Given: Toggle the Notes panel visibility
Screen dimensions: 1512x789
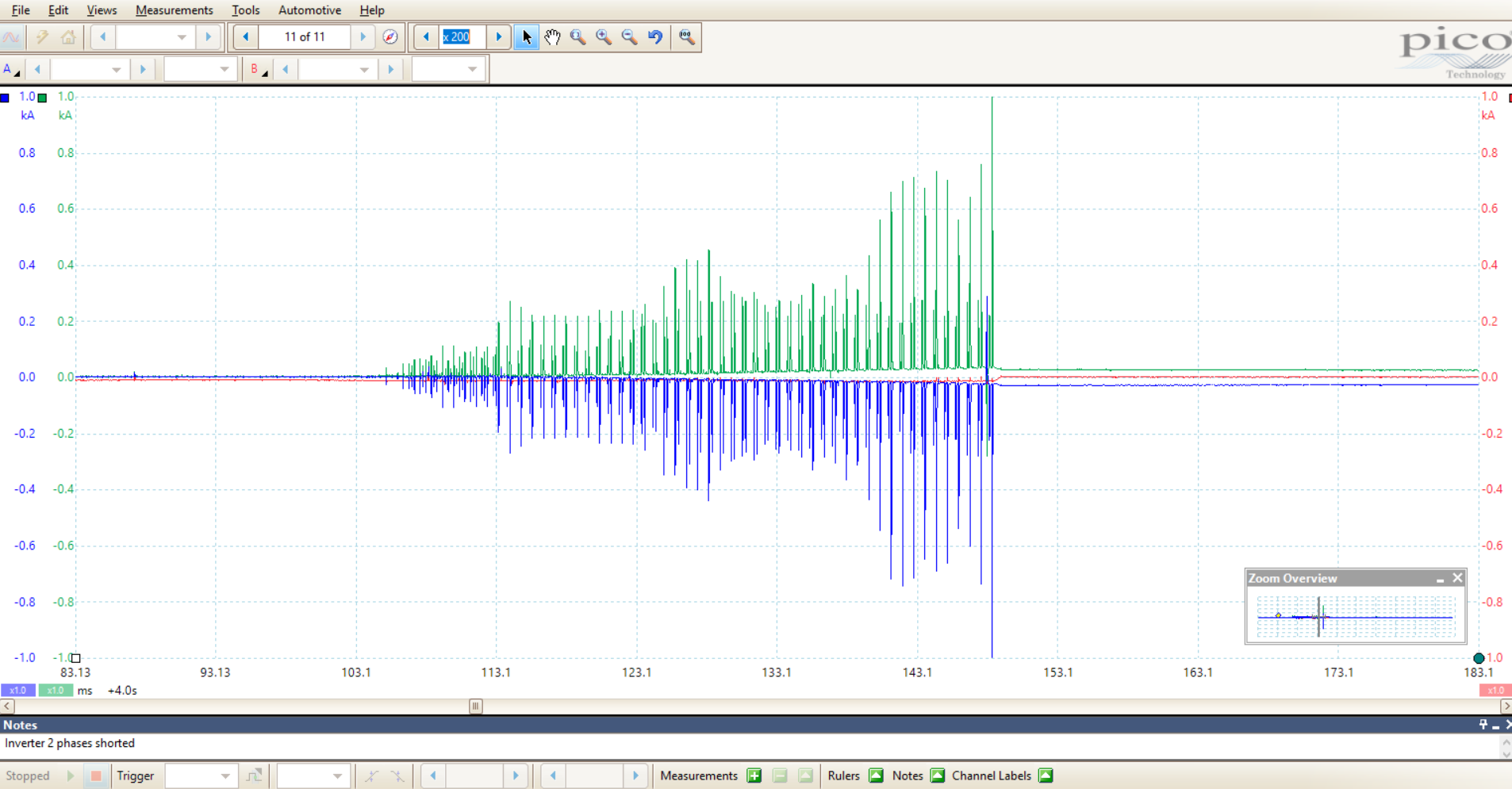Looking at the screenshot, I should [937, 776].
